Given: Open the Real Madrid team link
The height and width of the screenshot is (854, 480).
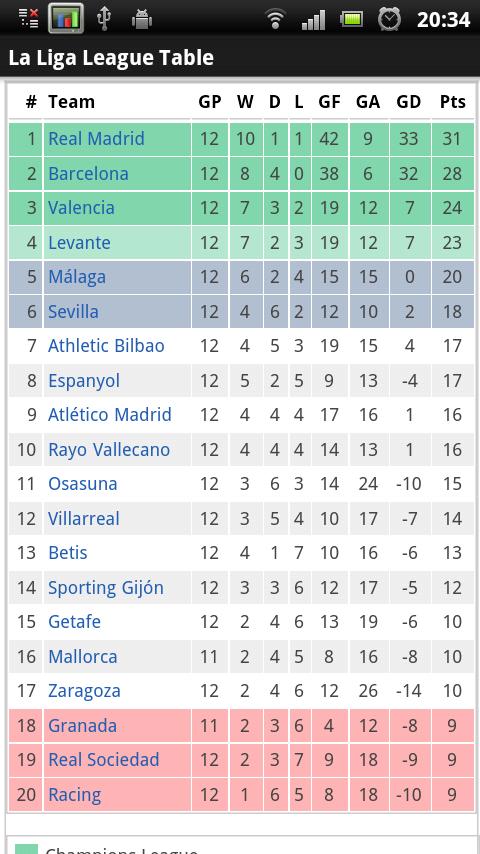Looking at the screenshot, I should [x=96, y=138].
